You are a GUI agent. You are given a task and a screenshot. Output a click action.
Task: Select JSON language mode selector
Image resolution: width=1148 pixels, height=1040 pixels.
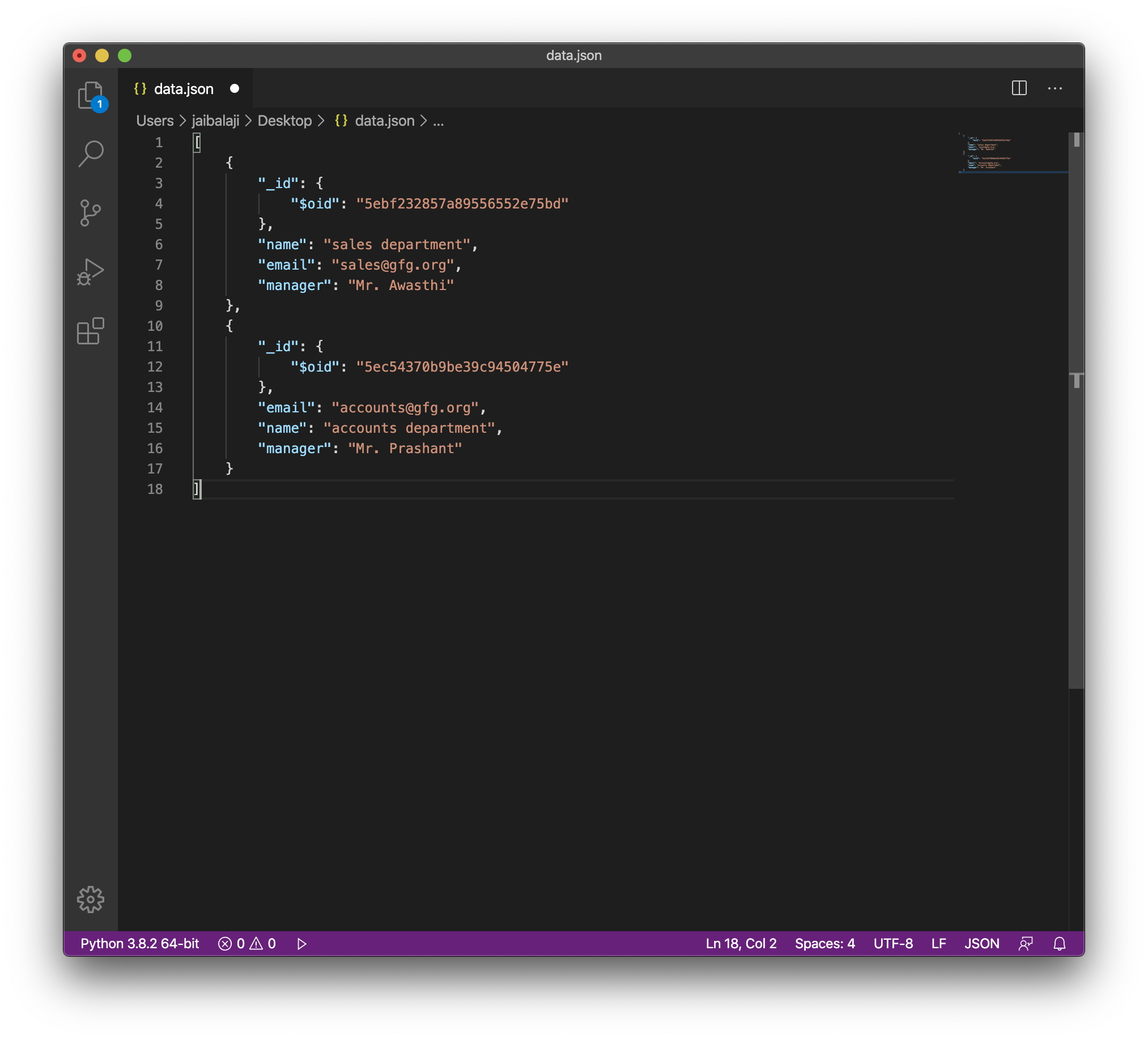click(981, 944)
